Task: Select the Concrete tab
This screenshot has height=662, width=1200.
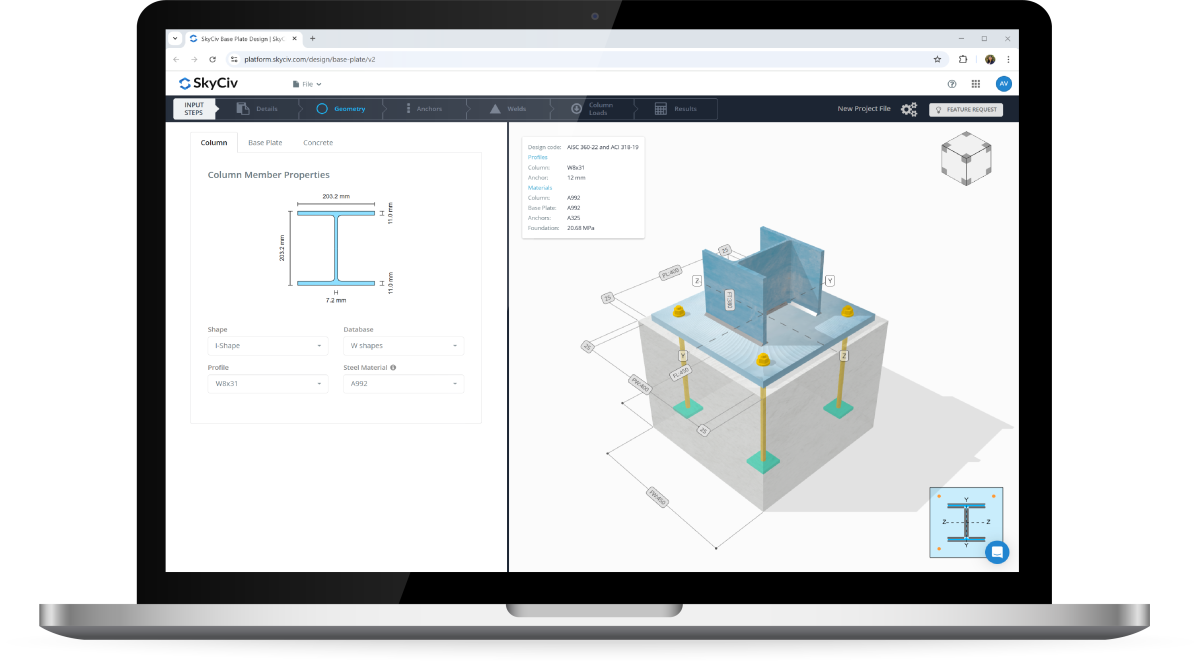Action: [x=317, y=142]
